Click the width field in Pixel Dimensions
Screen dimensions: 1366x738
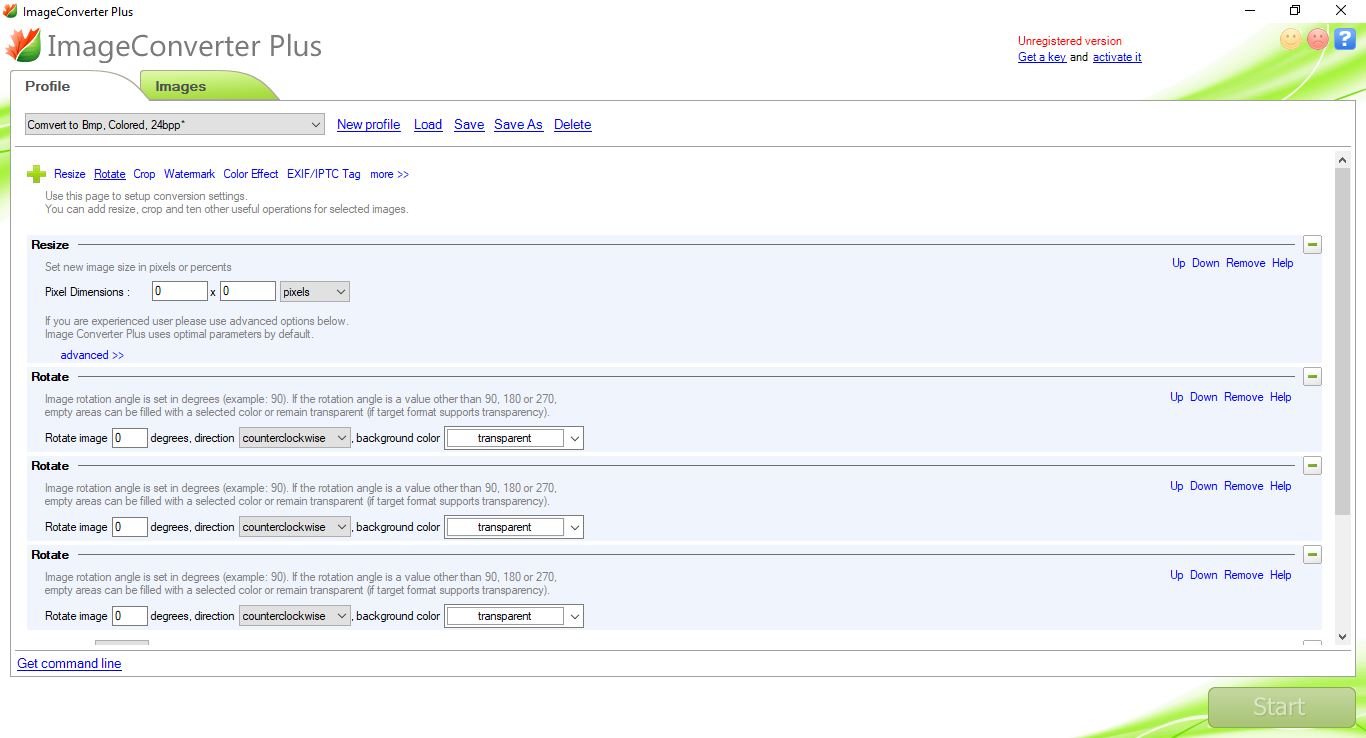point(180,292)
